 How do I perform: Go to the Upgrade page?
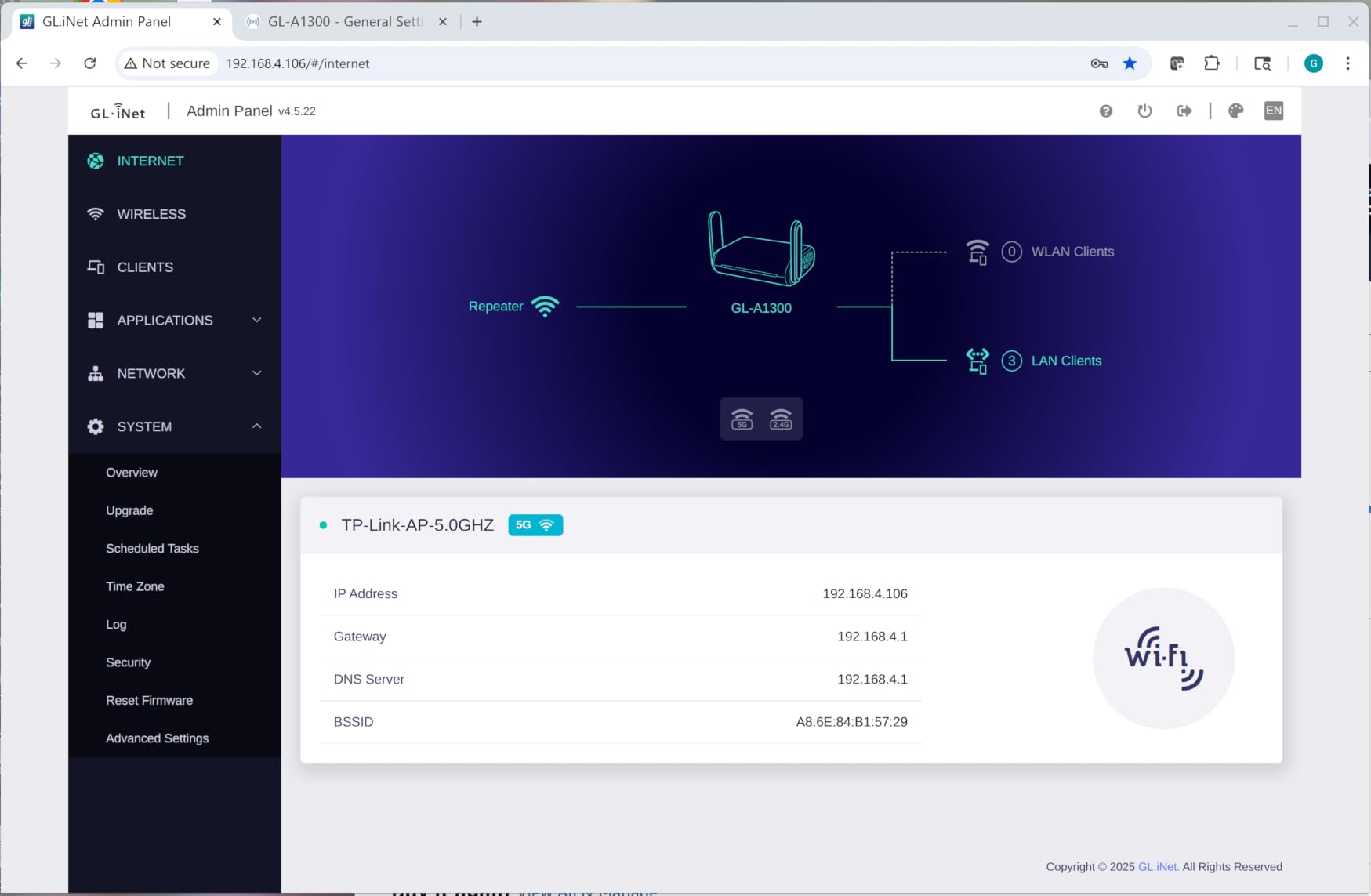129,510
